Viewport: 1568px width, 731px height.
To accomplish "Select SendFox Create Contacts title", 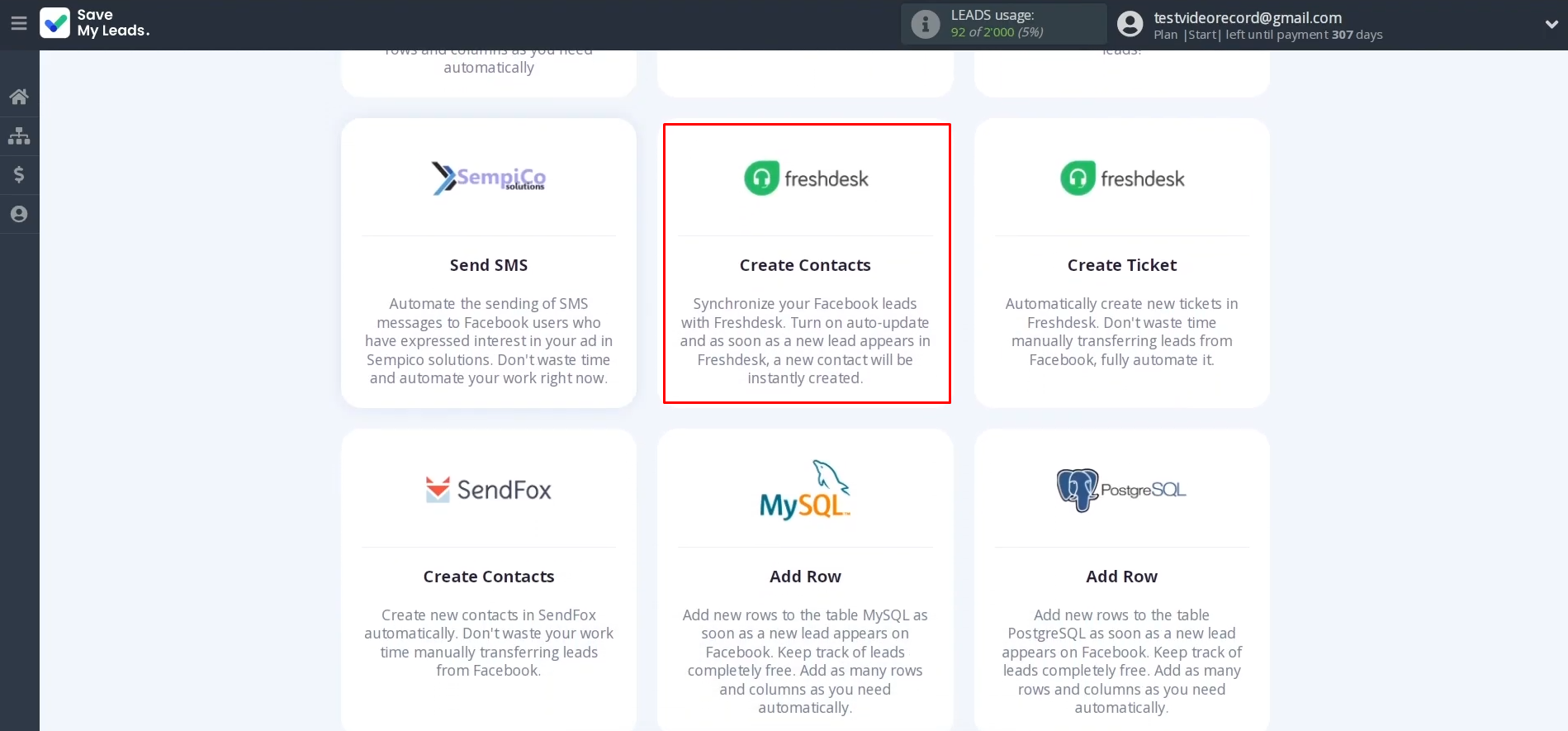I will click(489, 577).
